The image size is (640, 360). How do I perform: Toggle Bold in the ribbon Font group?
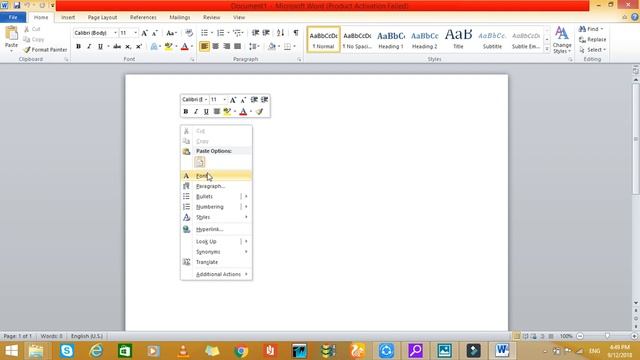click(x=78, y=47)
